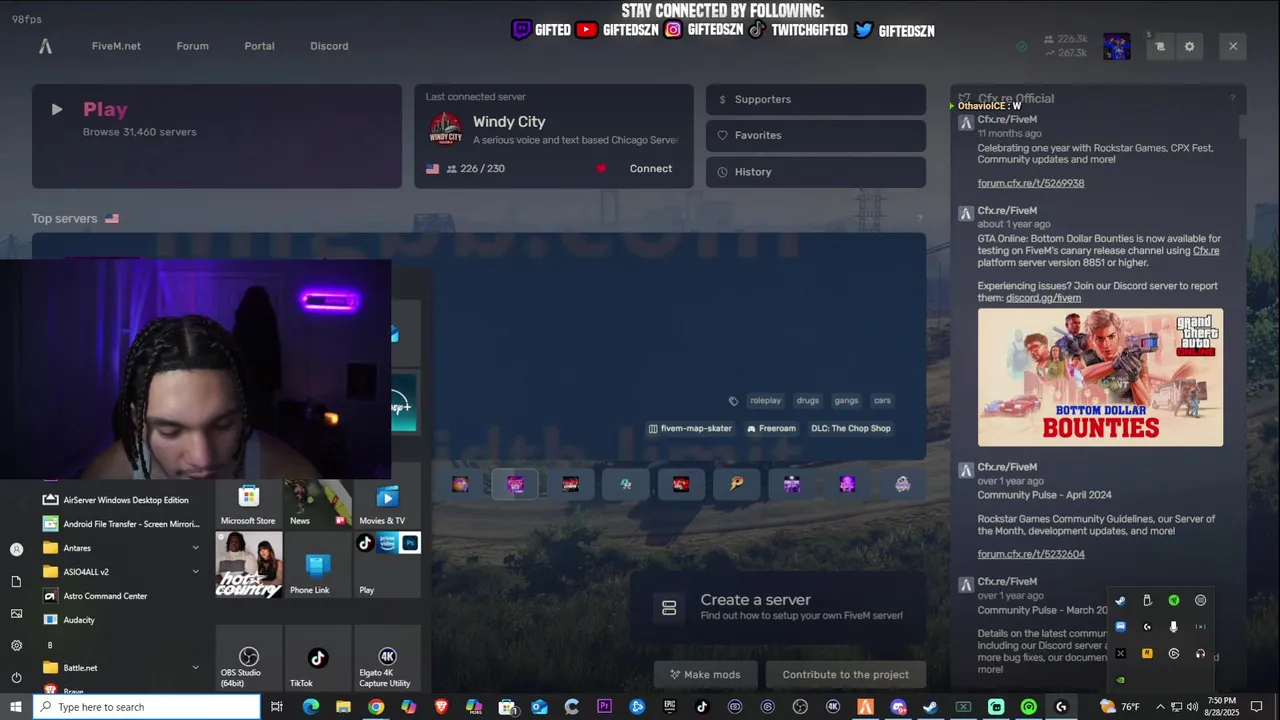The height and width of the screenshot is (720, 1280).
Task: Select the keyhole top server icon in carousel
Action: click(x=737, y=484)
